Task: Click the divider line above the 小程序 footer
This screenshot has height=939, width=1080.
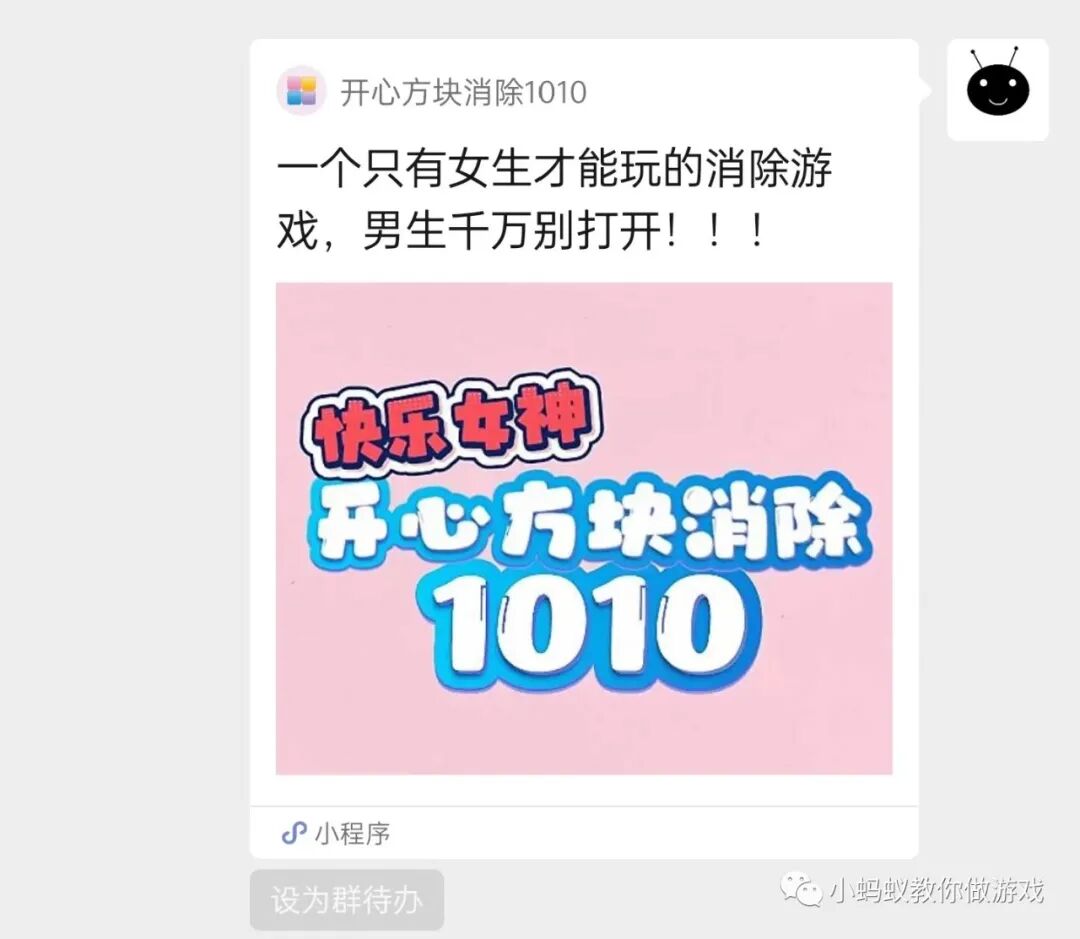Action: click(584, 806)
